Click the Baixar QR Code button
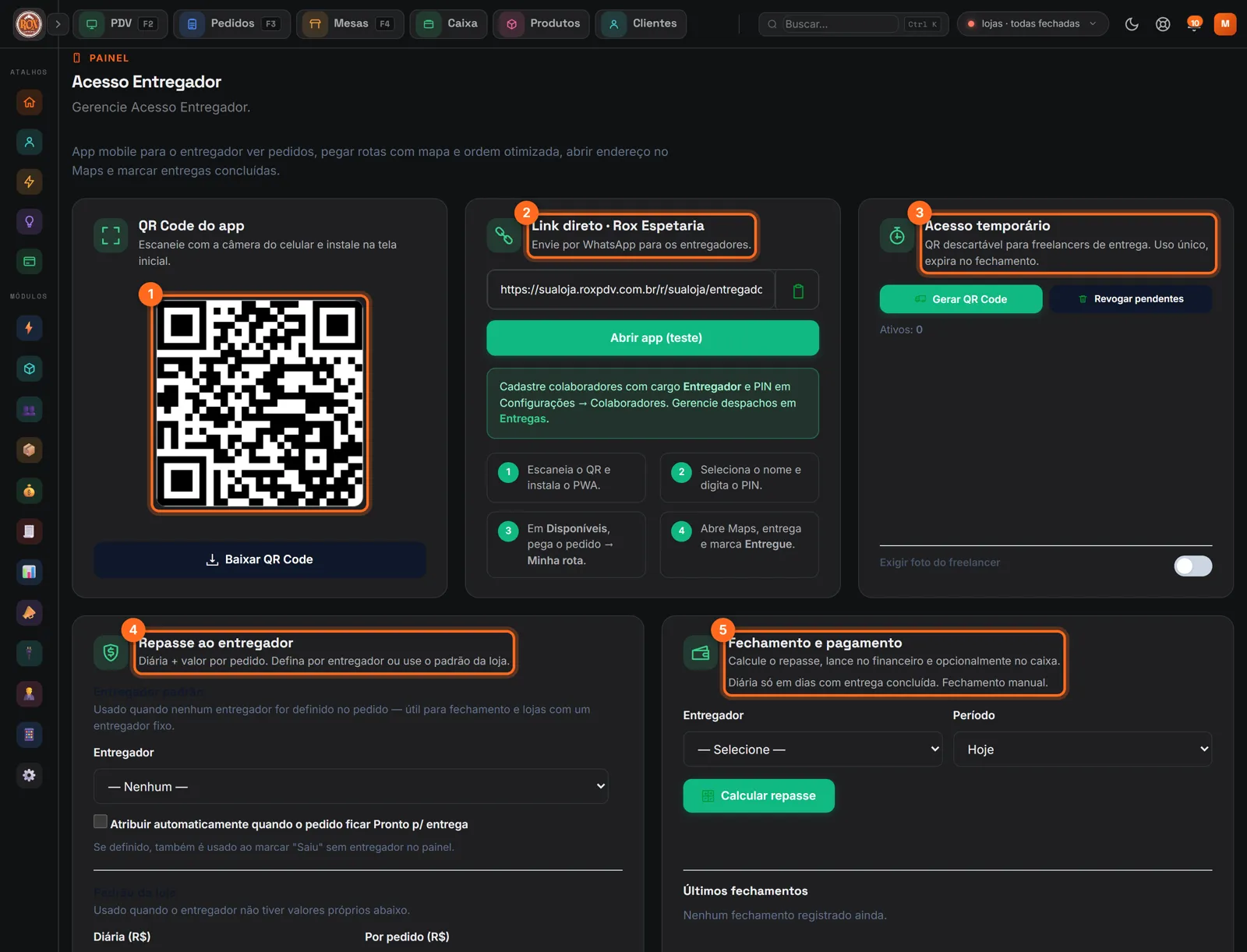 (260, 560)
